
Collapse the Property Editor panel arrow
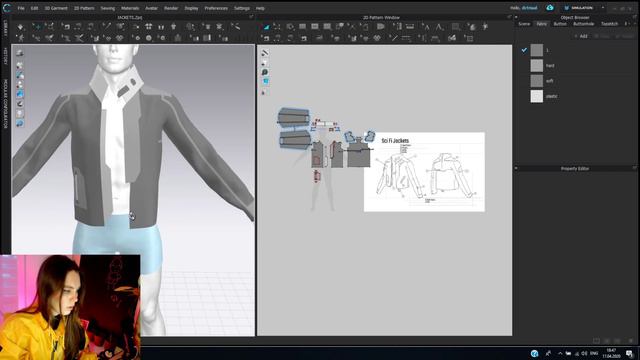[x=516, y=168]
